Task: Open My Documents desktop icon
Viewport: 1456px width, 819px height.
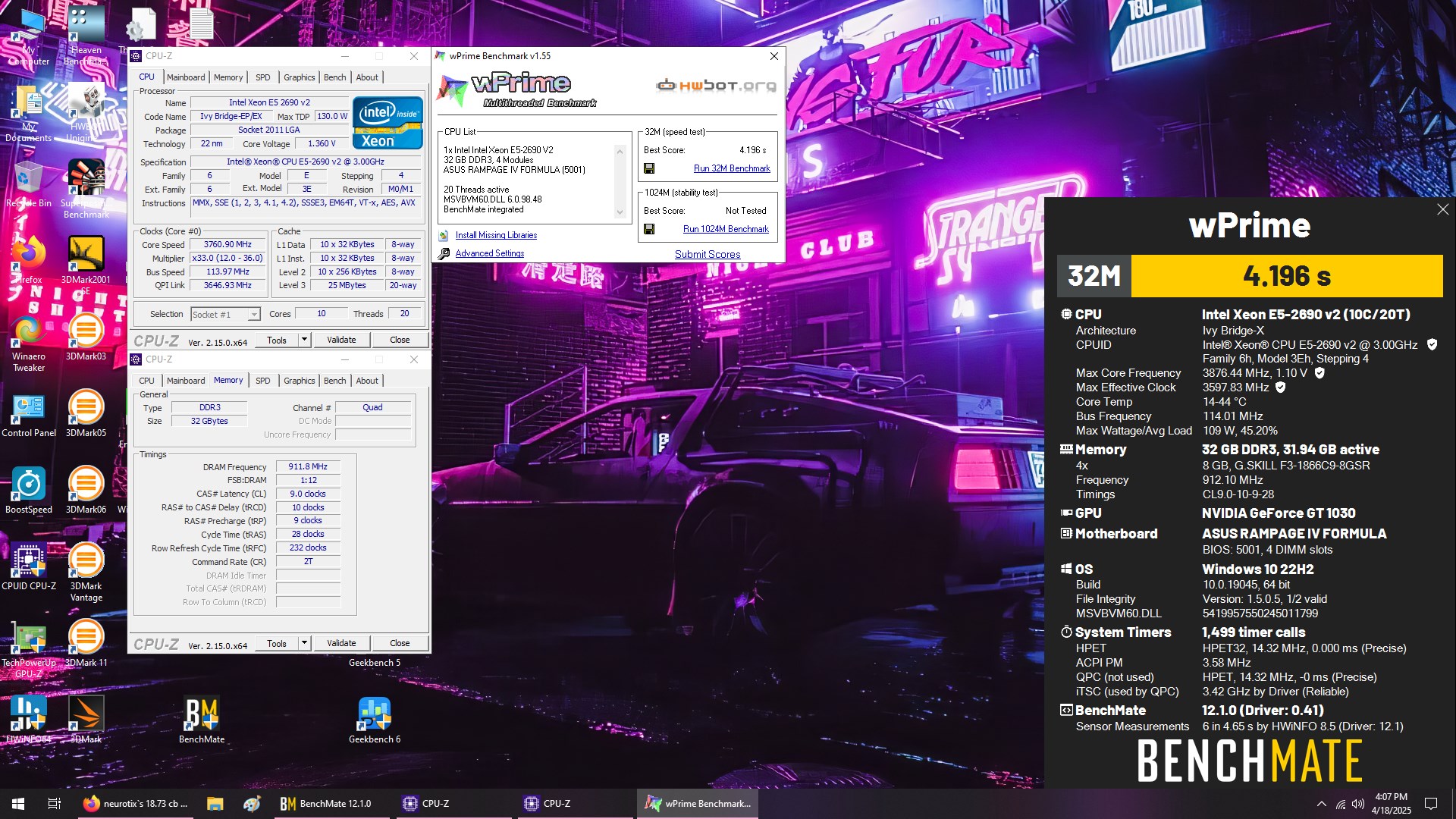Action: tap(29, 114)
